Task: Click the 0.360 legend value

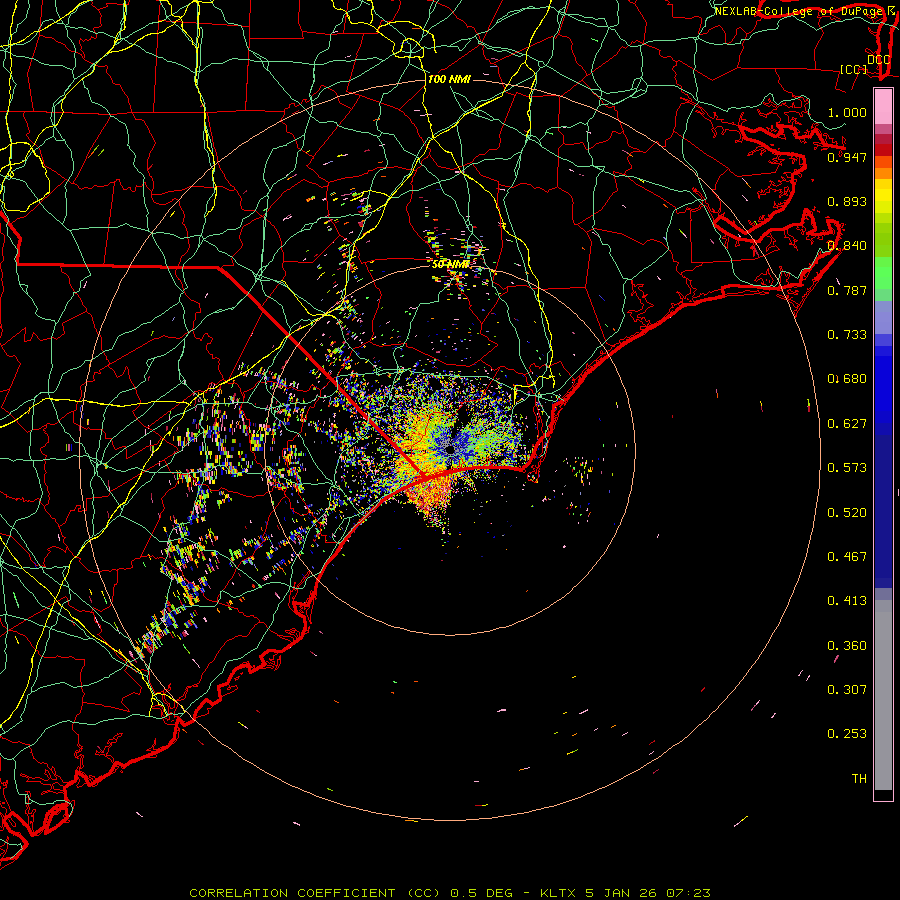Action: (x=847, y=645)
